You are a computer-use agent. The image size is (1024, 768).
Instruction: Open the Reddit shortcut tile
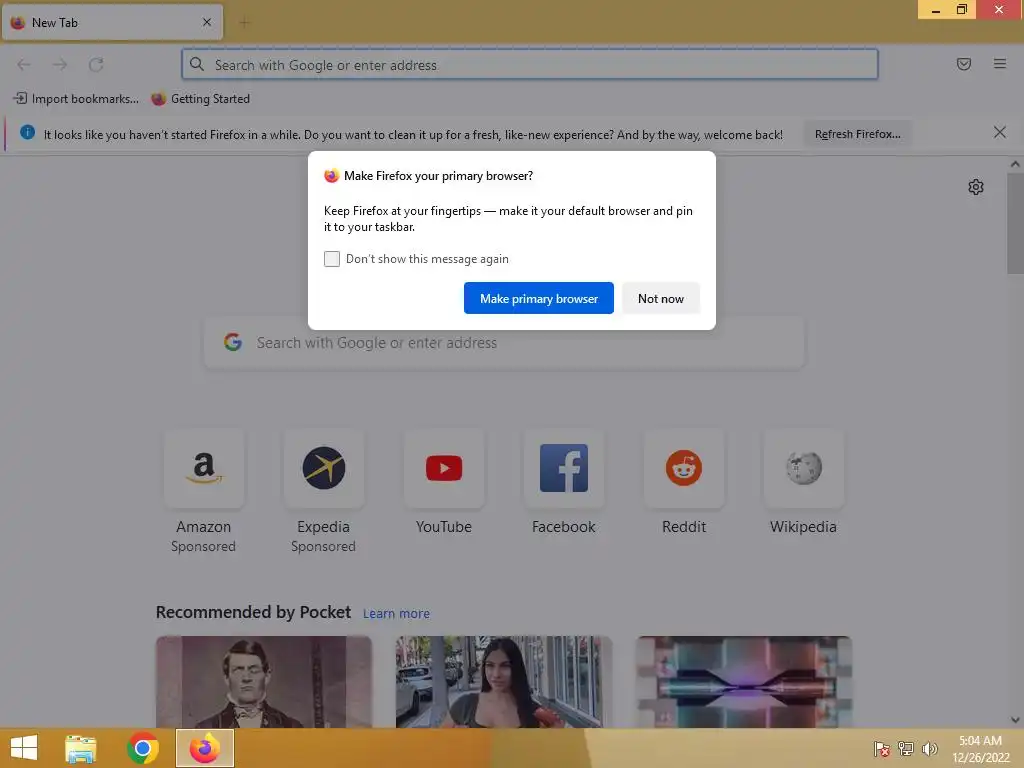[684, 468]
